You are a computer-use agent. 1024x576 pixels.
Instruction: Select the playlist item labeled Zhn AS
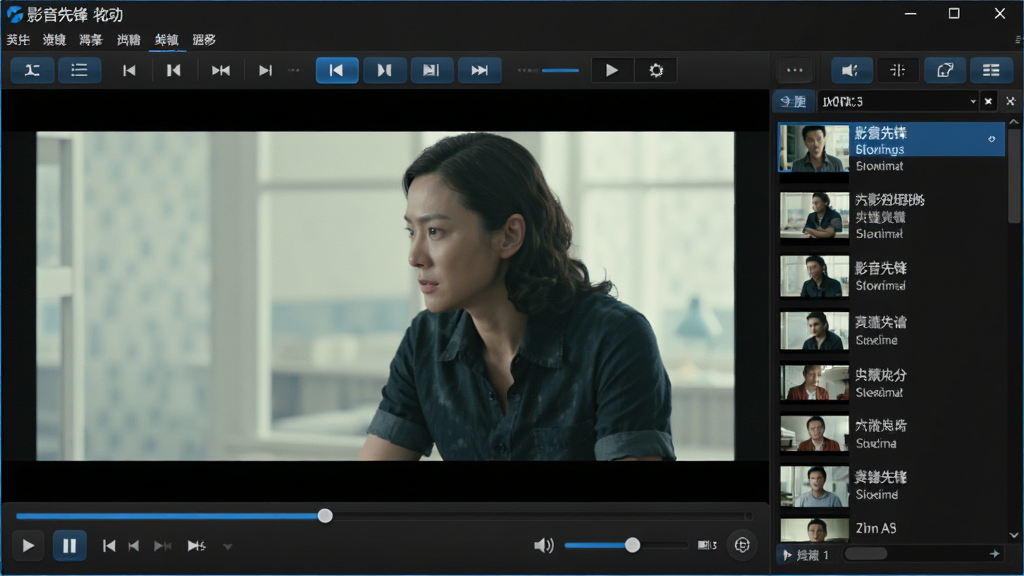(891, 529)
